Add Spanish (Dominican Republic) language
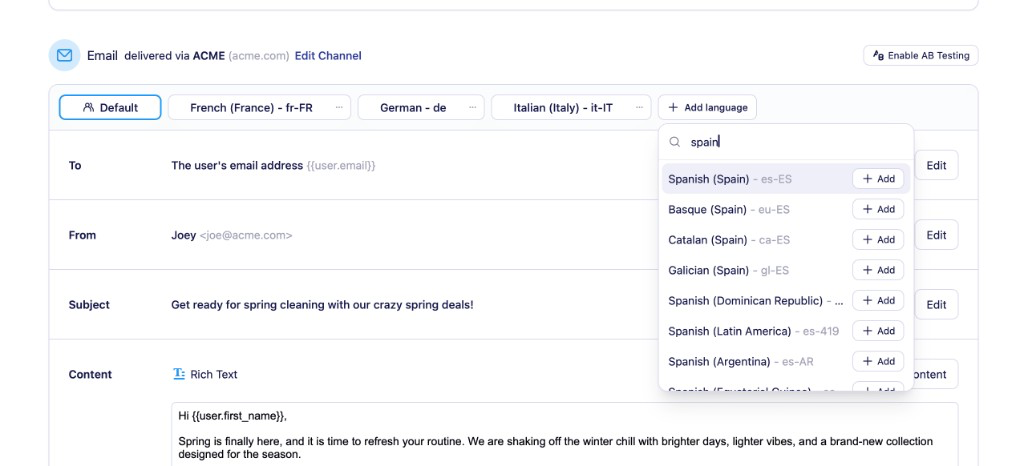 (878, 301)
